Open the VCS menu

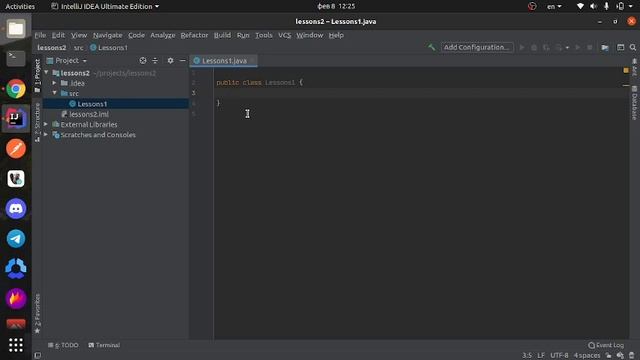coord(284,35)
